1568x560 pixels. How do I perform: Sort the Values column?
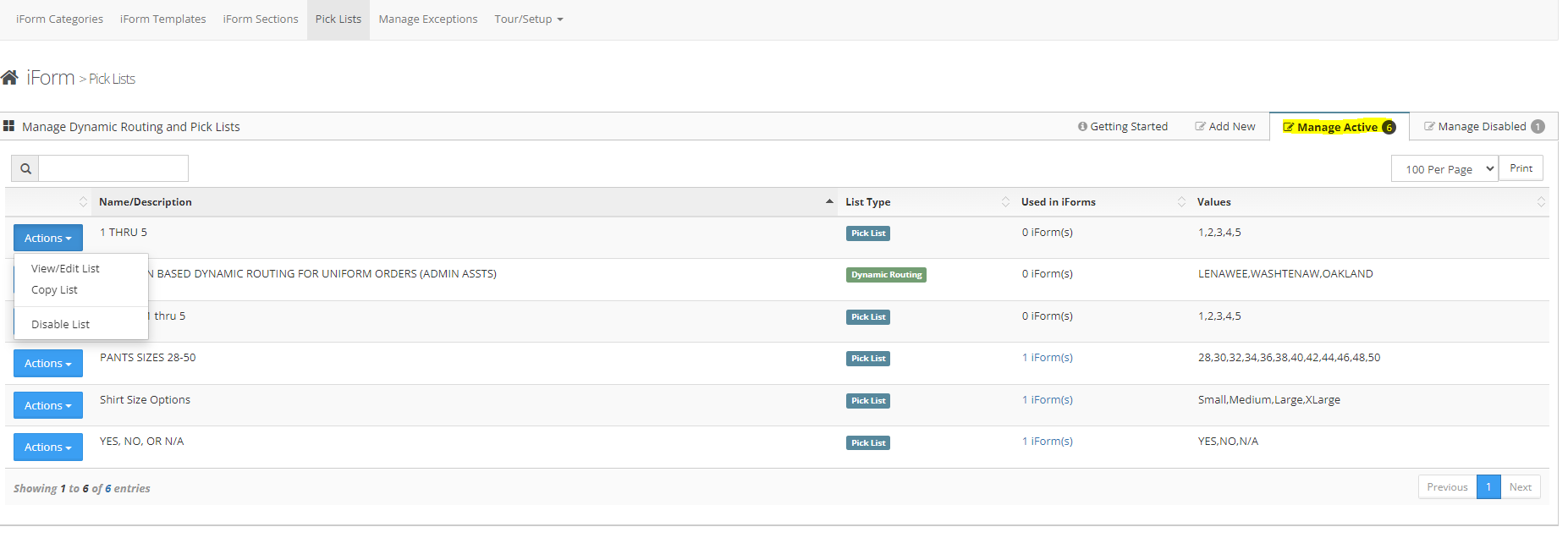point(1540,202)
